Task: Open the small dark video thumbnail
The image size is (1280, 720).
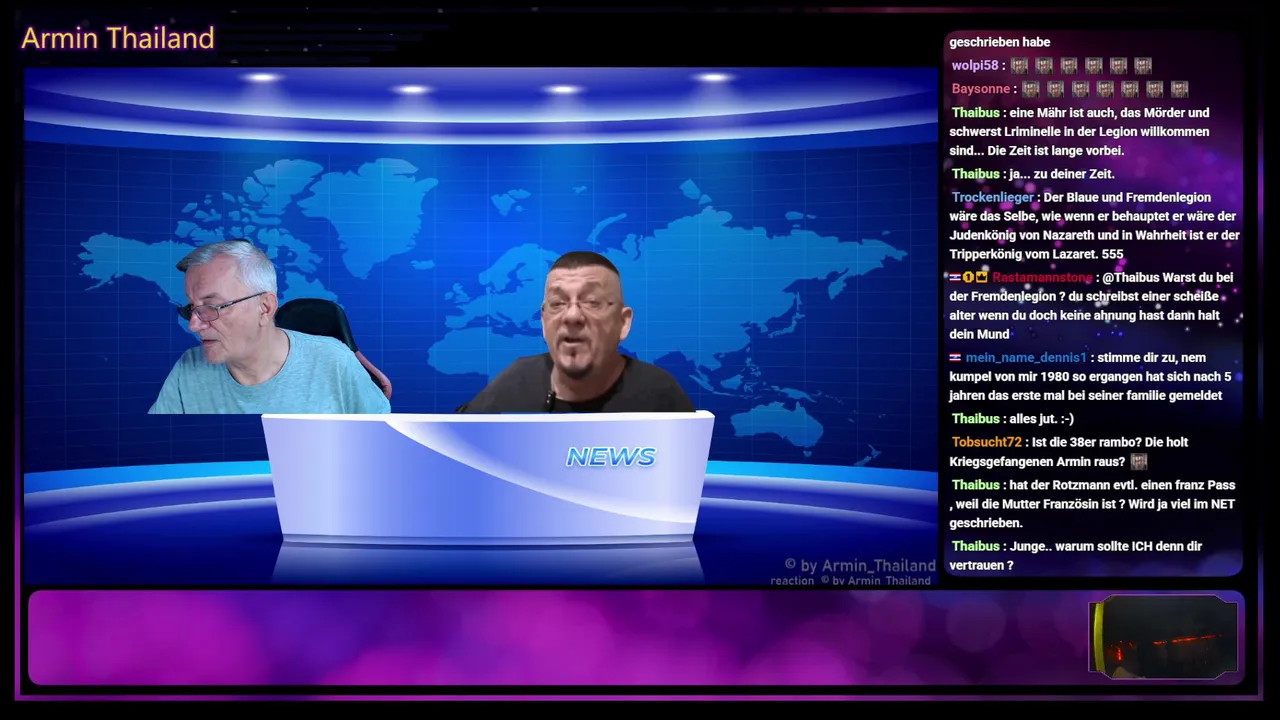Action: (1164, 636)
